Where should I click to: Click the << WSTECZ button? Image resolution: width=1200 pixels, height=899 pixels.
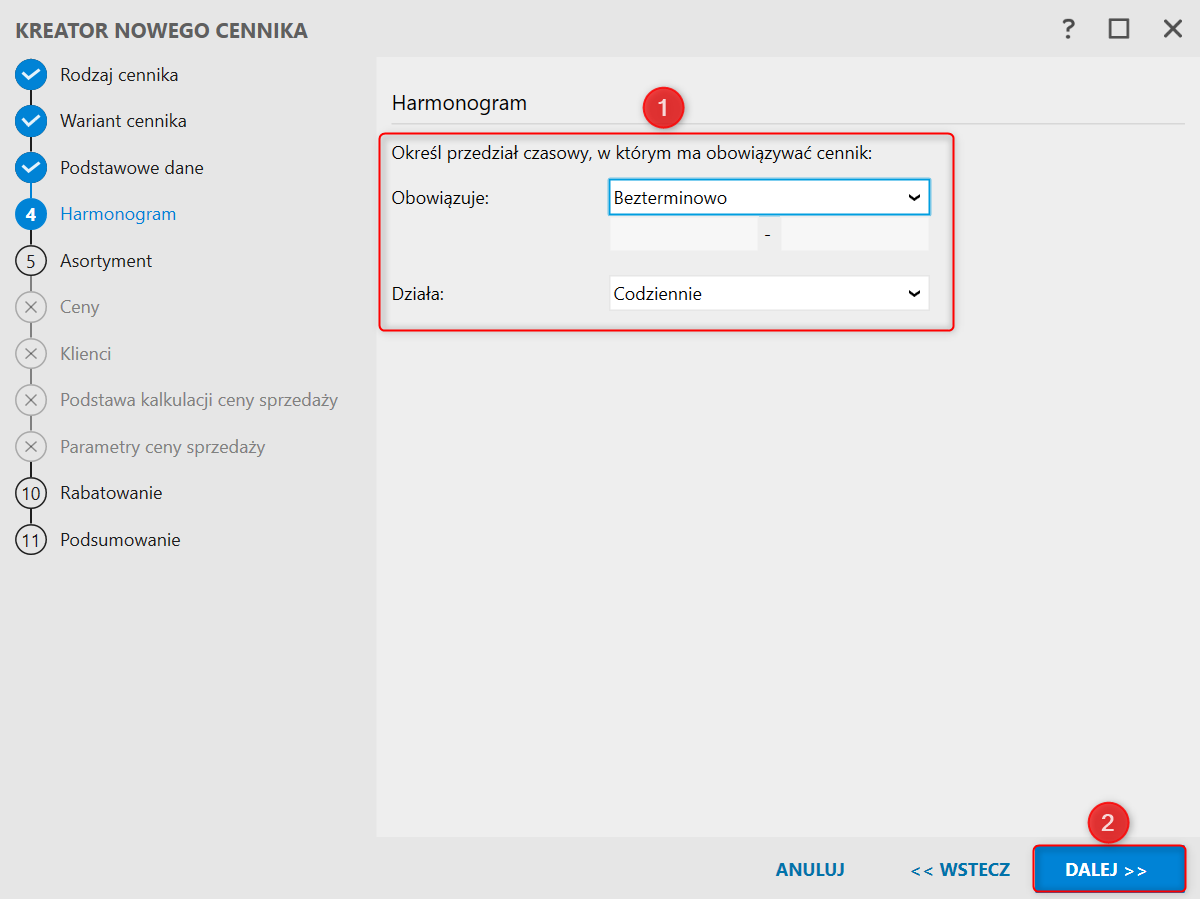[x=960, y=870]
